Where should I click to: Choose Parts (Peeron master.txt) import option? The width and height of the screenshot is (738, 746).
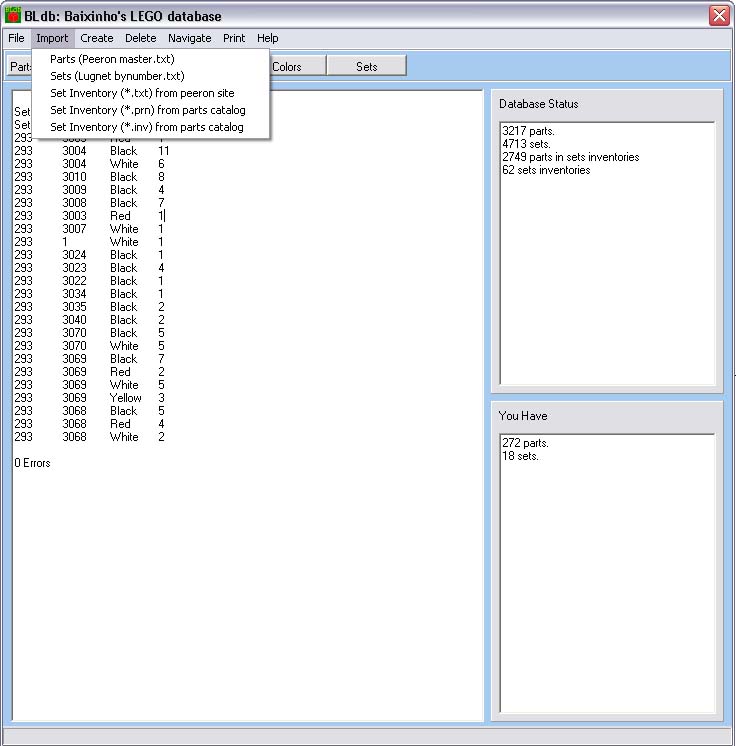point(150,59)
